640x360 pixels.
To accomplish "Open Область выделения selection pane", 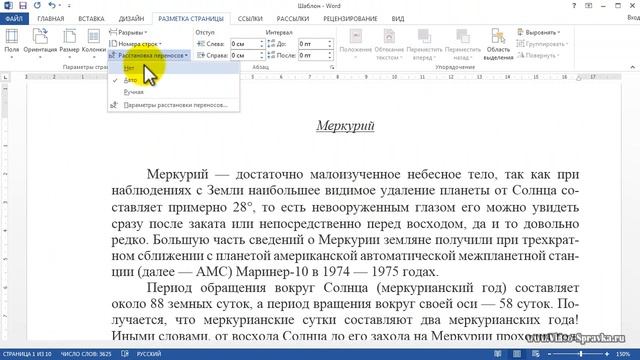I will point(498,44).
